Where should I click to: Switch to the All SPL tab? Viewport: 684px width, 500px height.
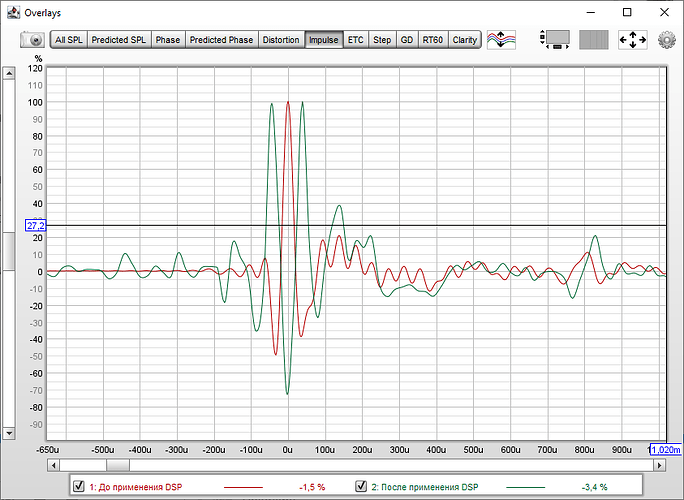point(69,40)
